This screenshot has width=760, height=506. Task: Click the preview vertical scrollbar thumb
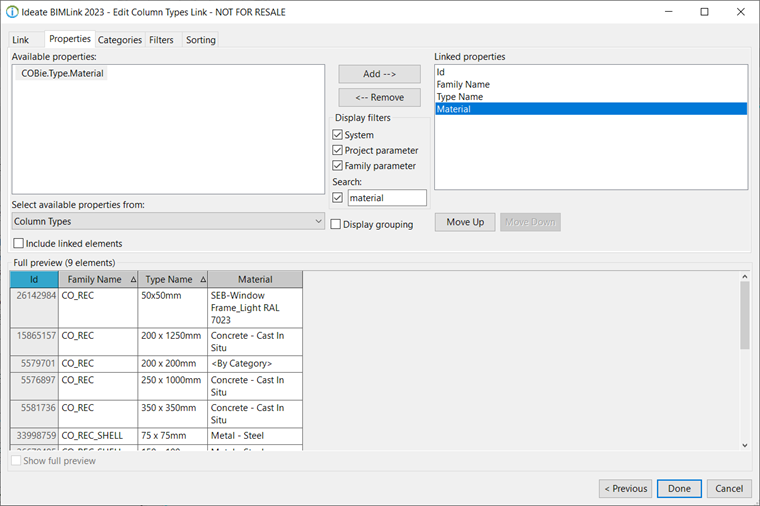pos(745,315)
